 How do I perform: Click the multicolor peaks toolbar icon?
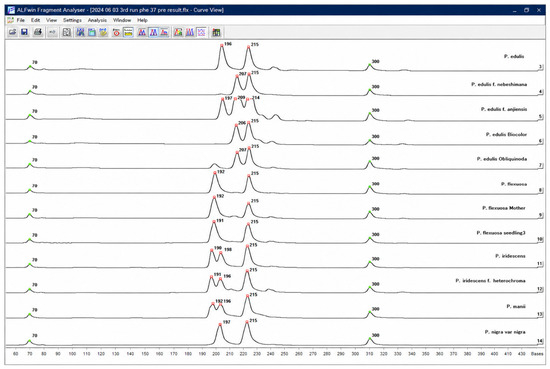[x=178, y=33]
